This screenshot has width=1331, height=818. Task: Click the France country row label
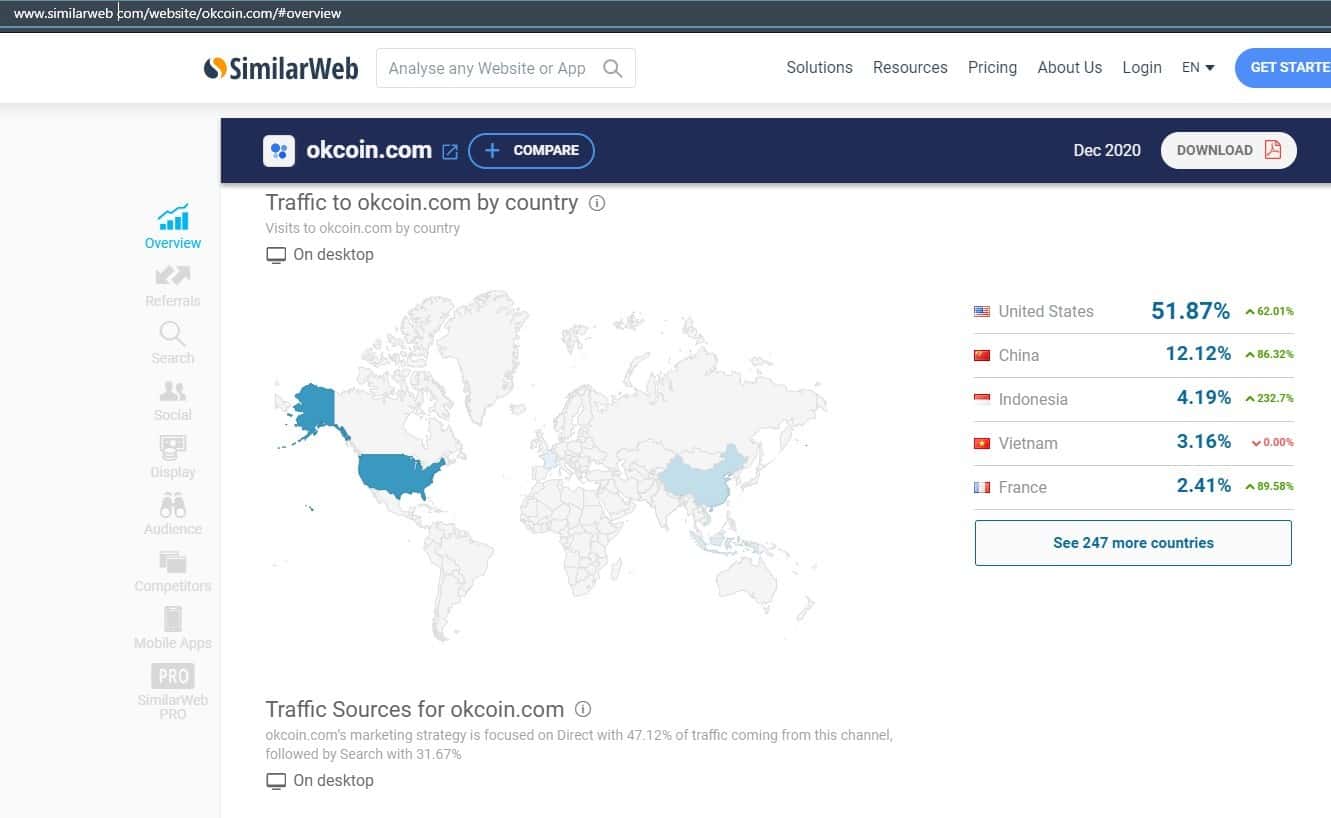[1023, 487]
